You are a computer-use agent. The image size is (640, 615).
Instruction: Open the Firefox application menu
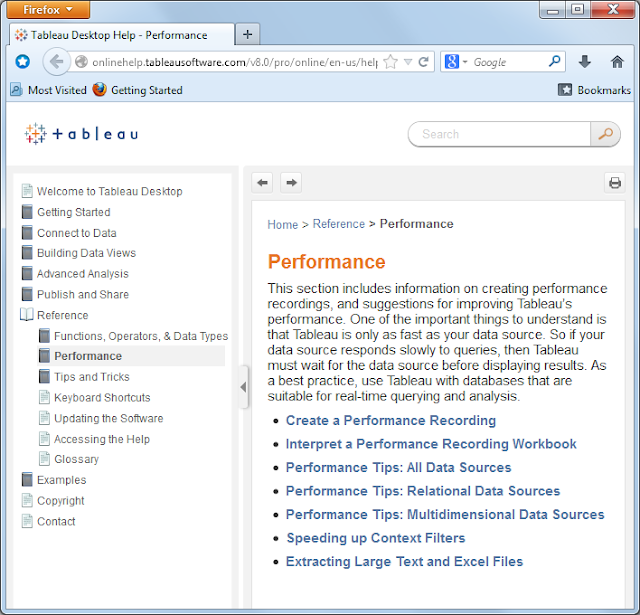point(48,9)
